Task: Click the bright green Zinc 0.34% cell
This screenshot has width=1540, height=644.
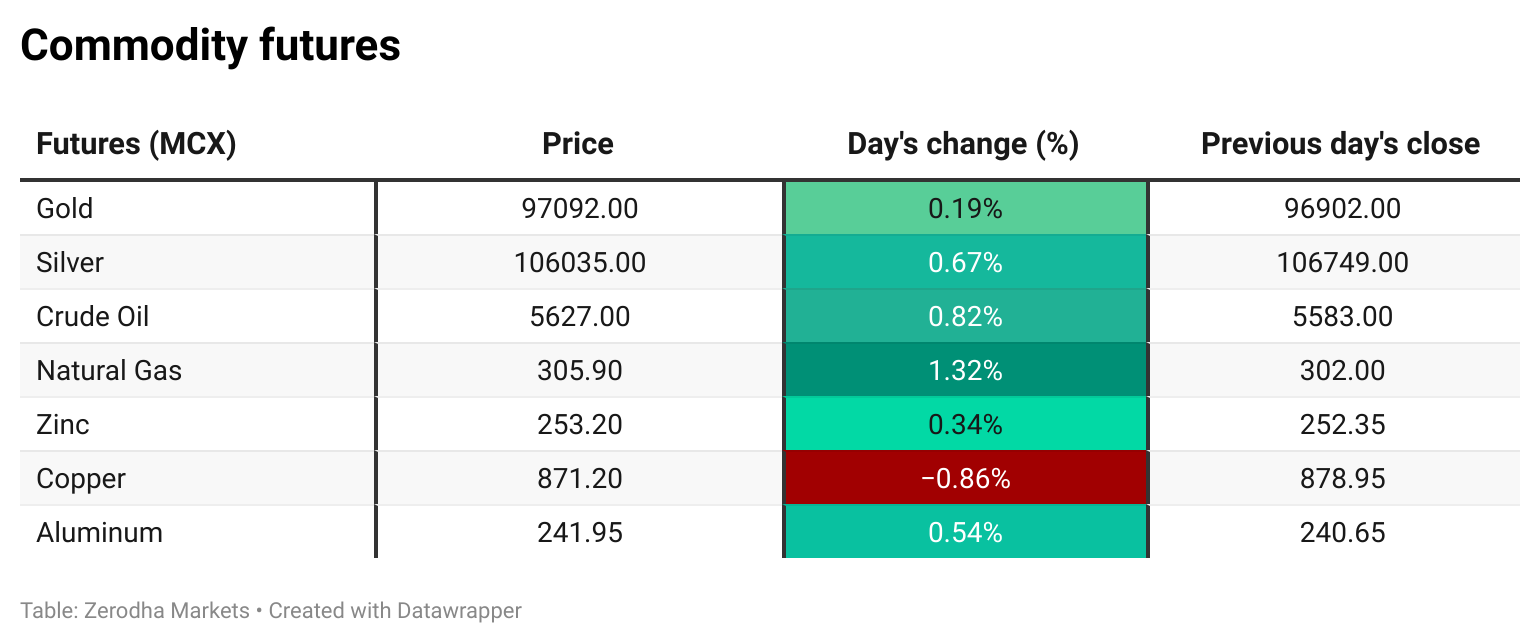Action: (x=966, y=425)
